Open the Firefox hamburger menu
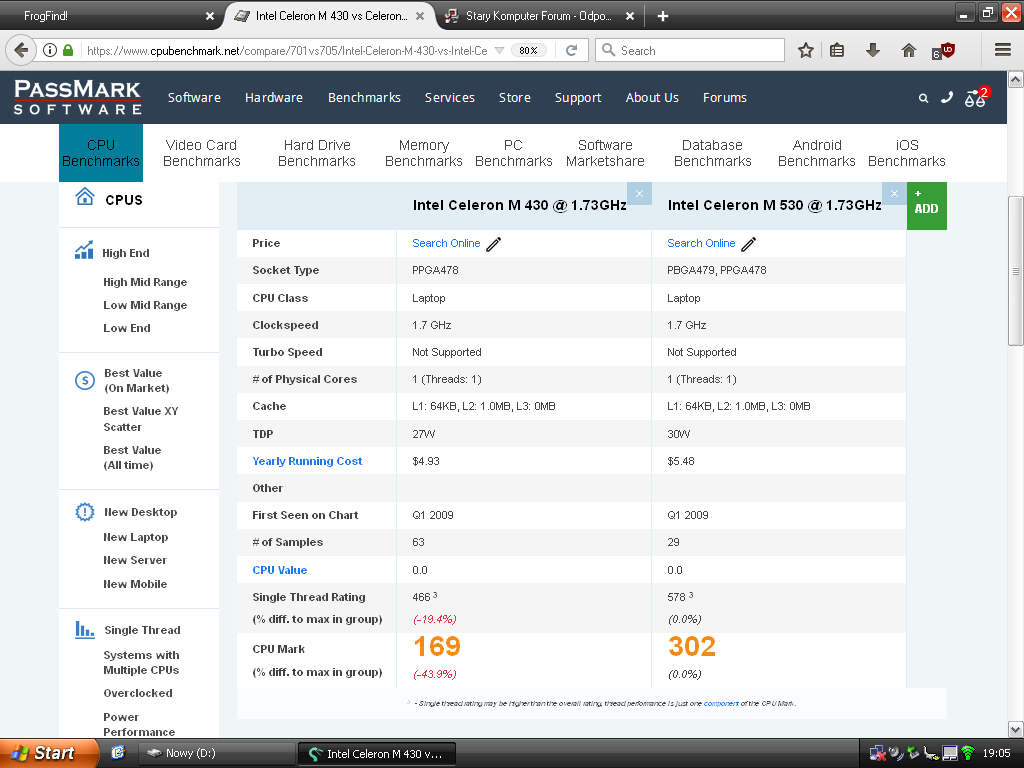The image size is (1024, 768). pyautogui.click(x=1002, y=50)
